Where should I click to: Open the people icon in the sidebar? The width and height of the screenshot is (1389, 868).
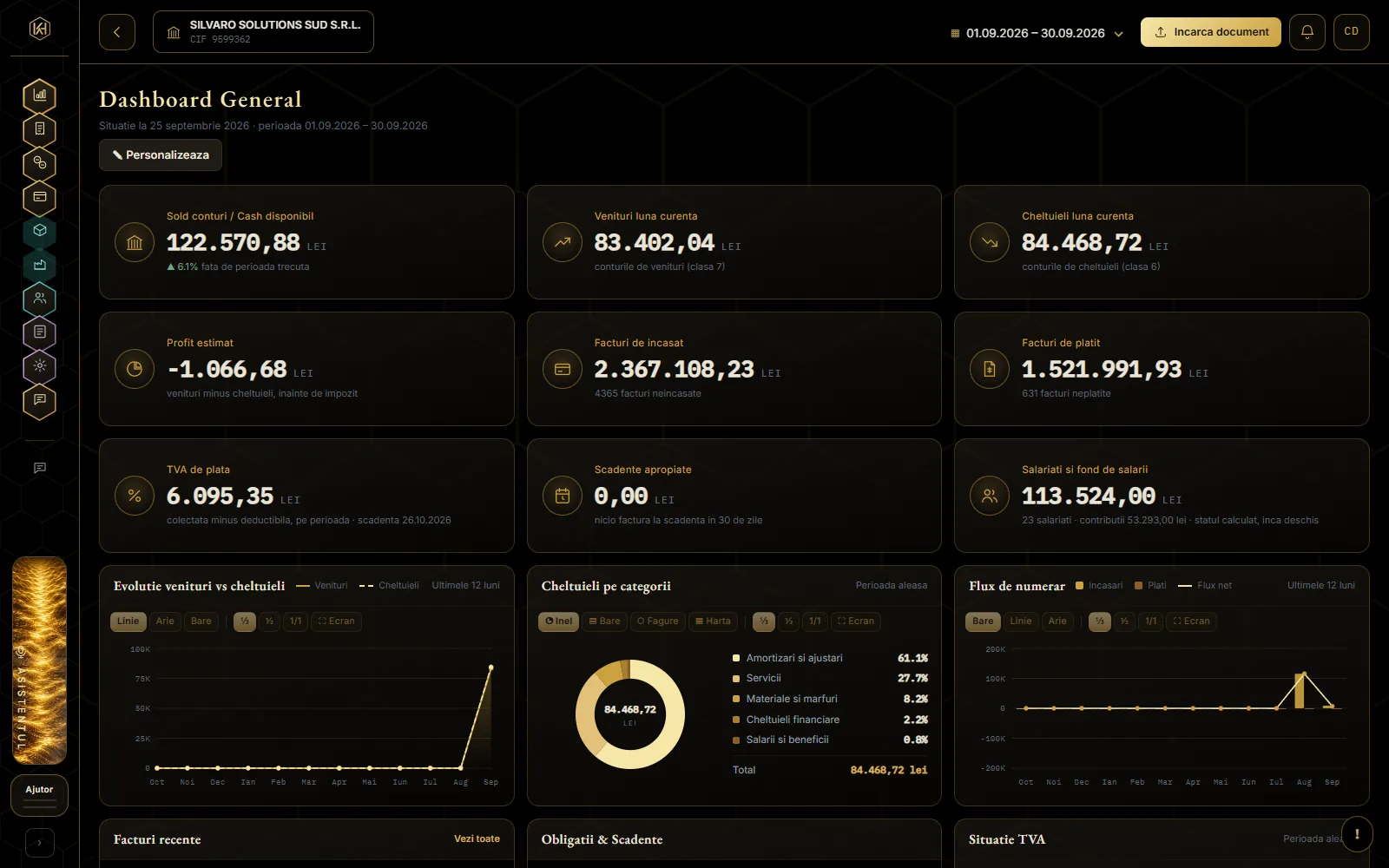point(40,299)
